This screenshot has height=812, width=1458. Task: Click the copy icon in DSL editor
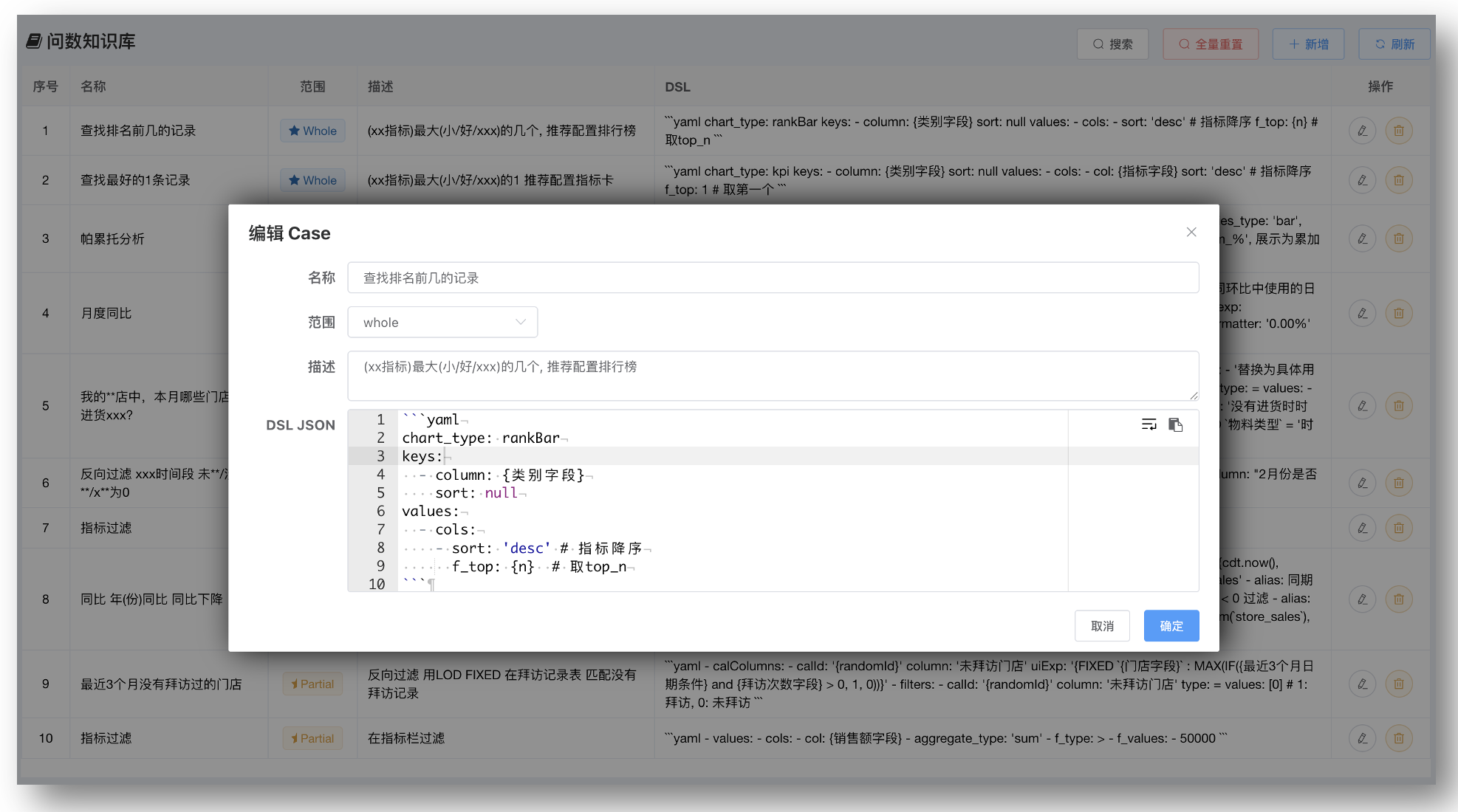tap(1176, 424)
